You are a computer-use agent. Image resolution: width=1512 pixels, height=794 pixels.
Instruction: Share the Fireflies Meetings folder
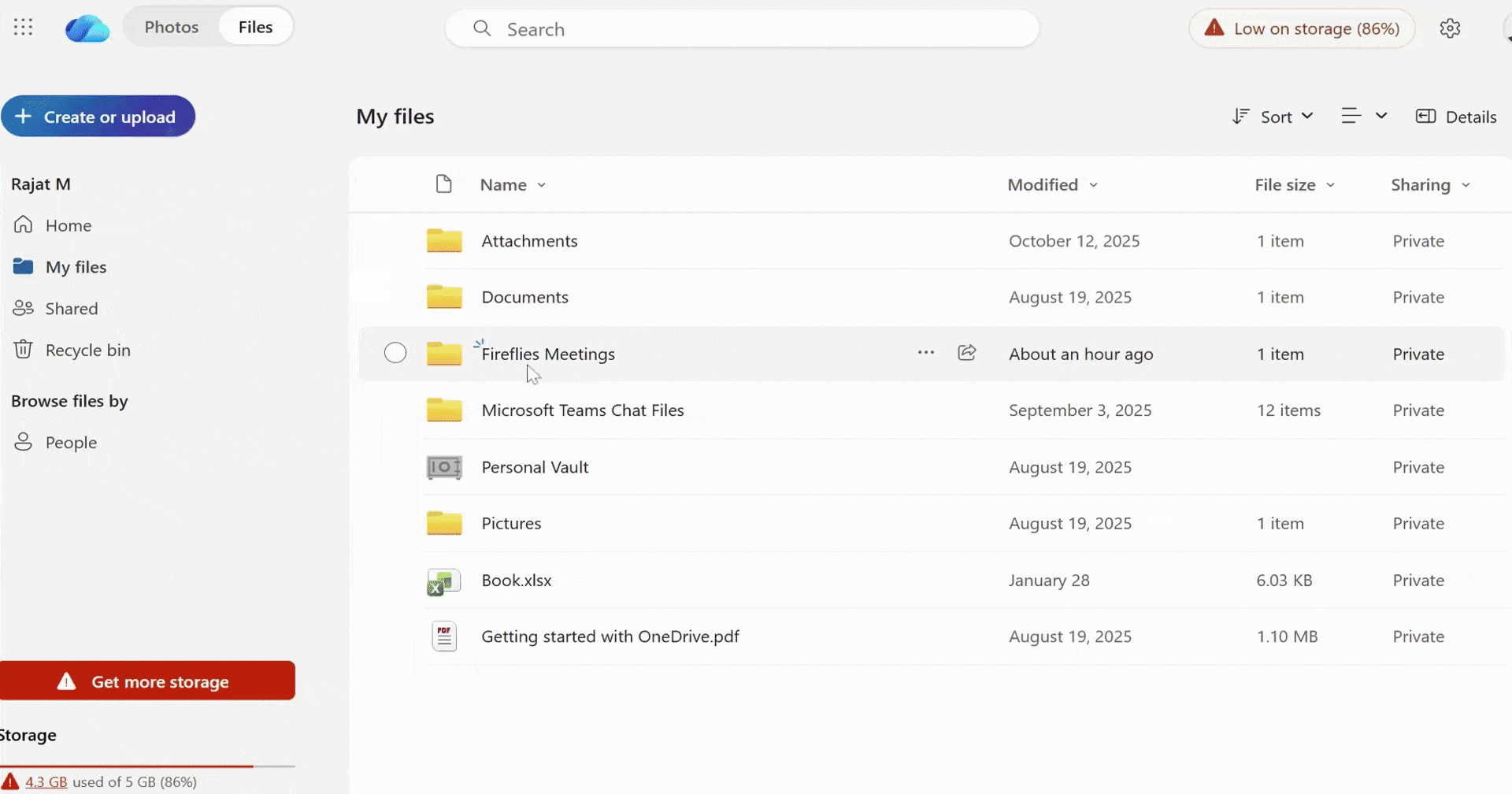coord(966,353)
